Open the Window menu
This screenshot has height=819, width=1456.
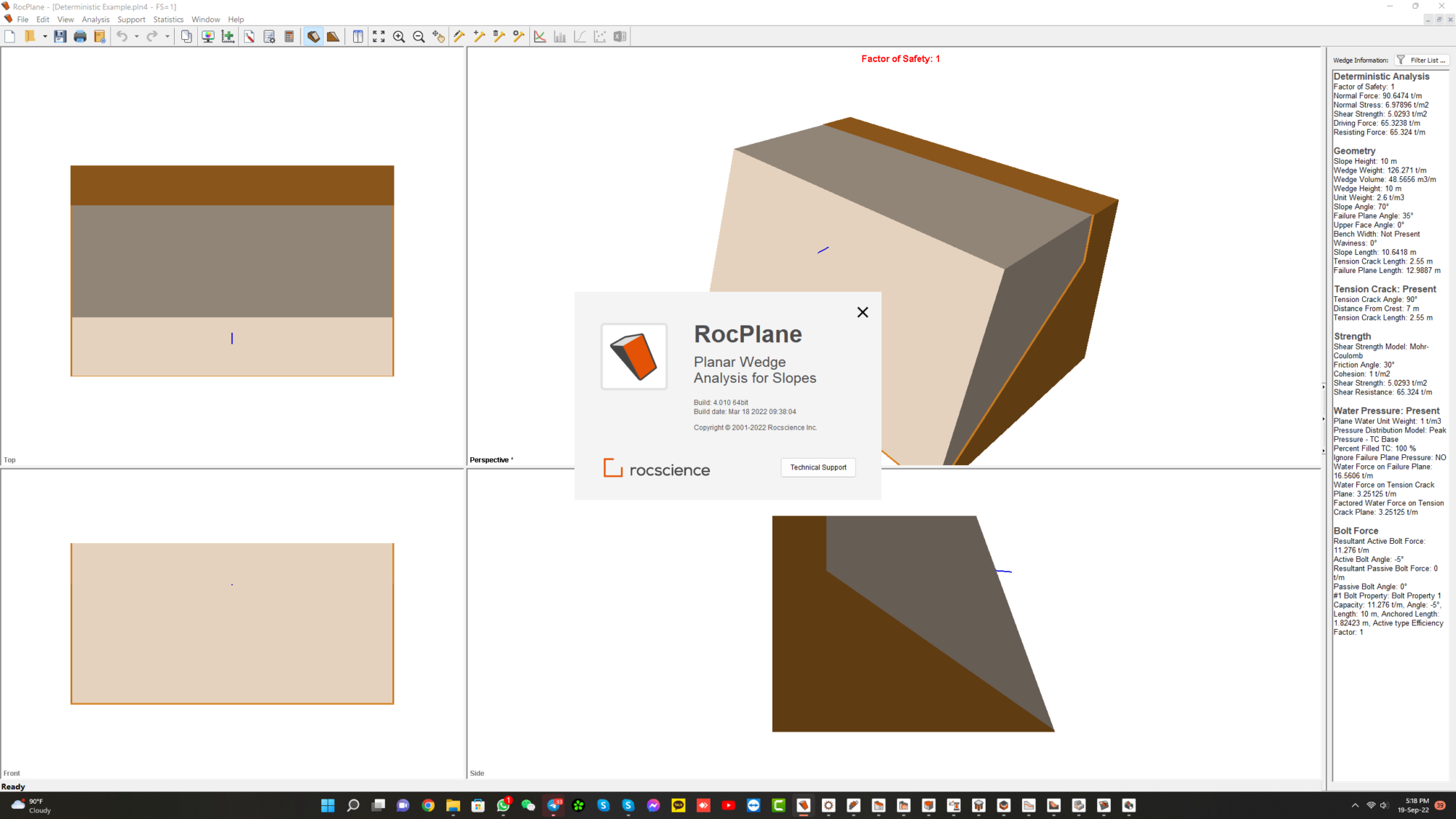coord(205,20)
